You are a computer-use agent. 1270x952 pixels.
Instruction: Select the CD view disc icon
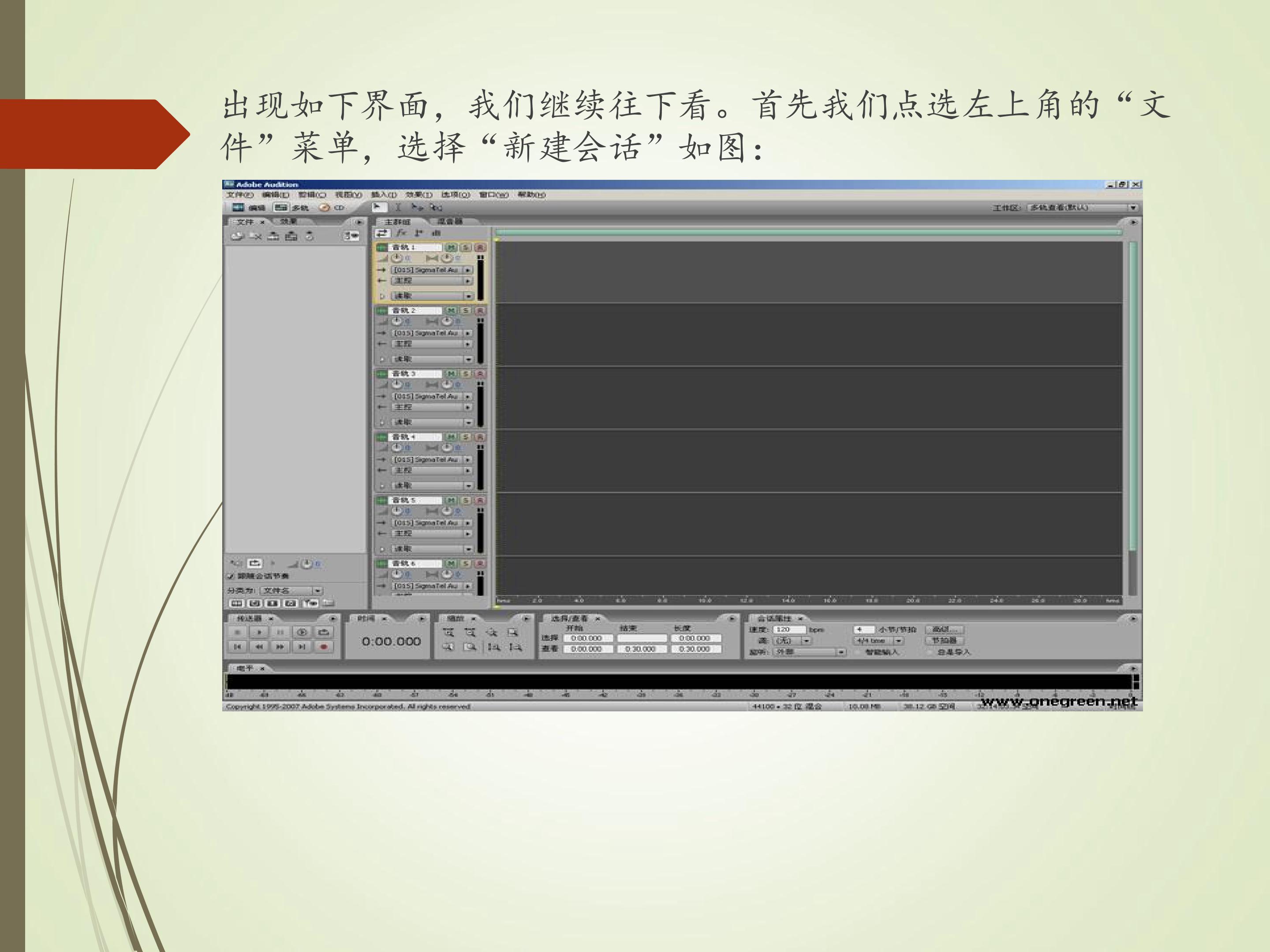click(x=325, y=208)
